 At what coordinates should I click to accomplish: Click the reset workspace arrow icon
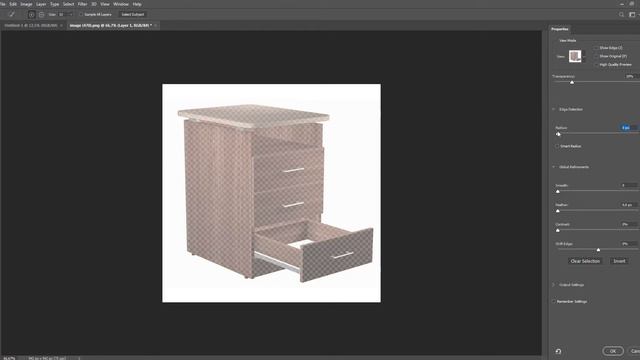pyautogui.click(x=558, y=351)
